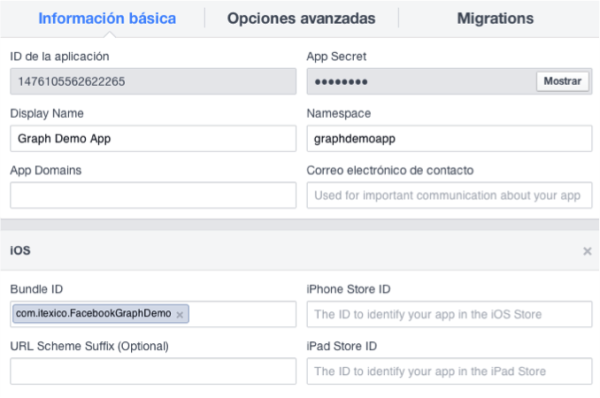Click the Bundle ID label
600x398 pixels.
tap(36, 289)
